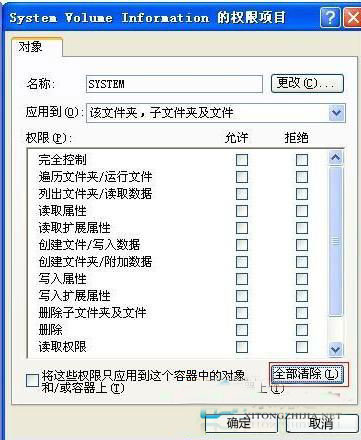
Task: Tick Allow for 创建文件/写入数据
Action: pyautogui.click(x=242, y=245)
